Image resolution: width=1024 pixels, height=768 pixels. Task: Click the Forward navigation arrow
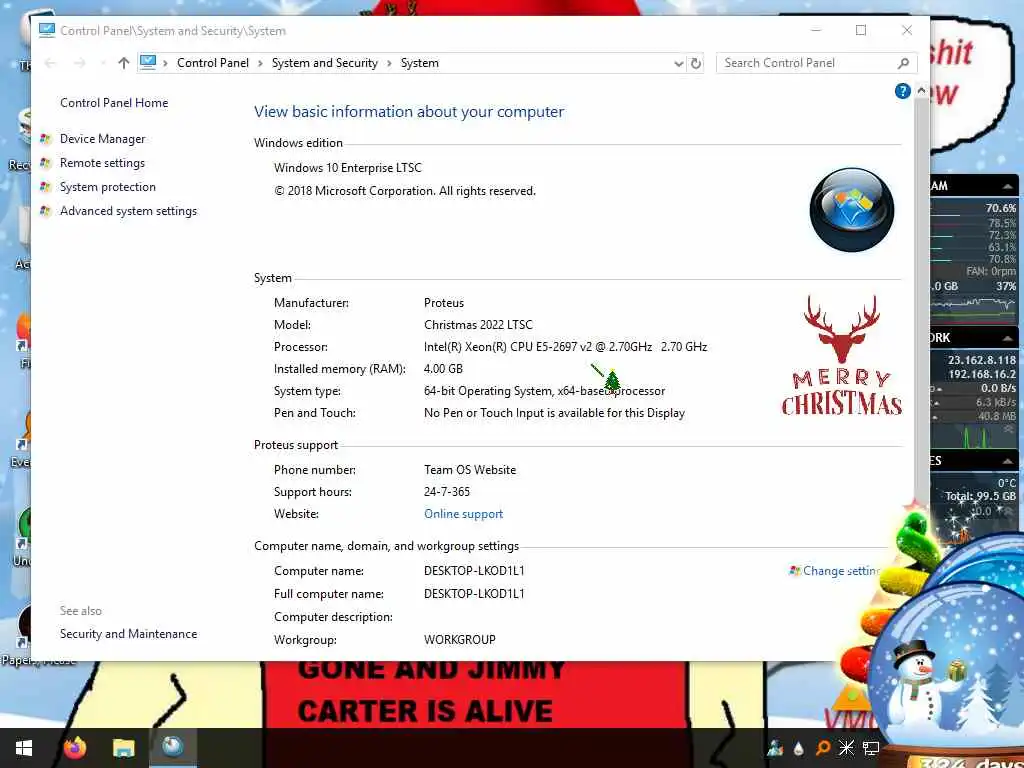(x=80, y=63)
